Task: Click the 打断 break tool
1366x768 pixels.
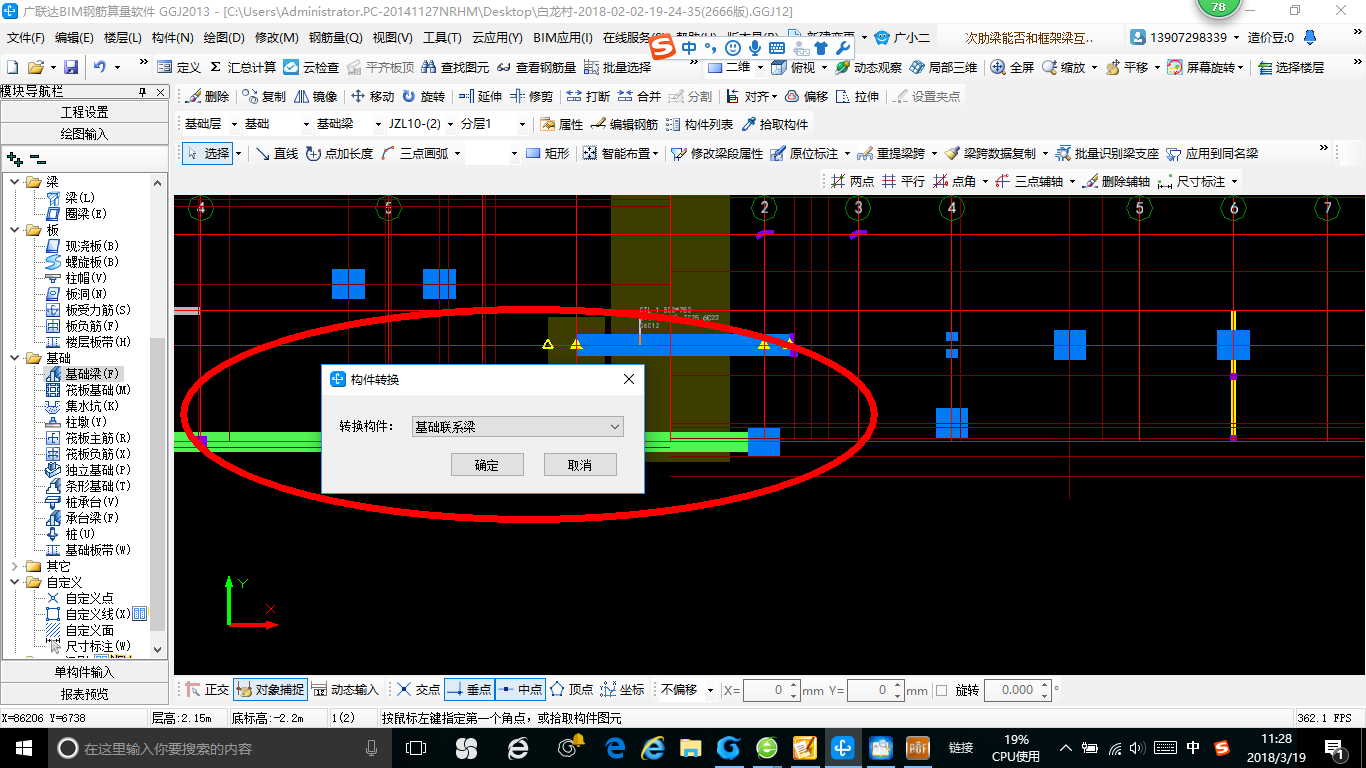Action: [588, 97]
